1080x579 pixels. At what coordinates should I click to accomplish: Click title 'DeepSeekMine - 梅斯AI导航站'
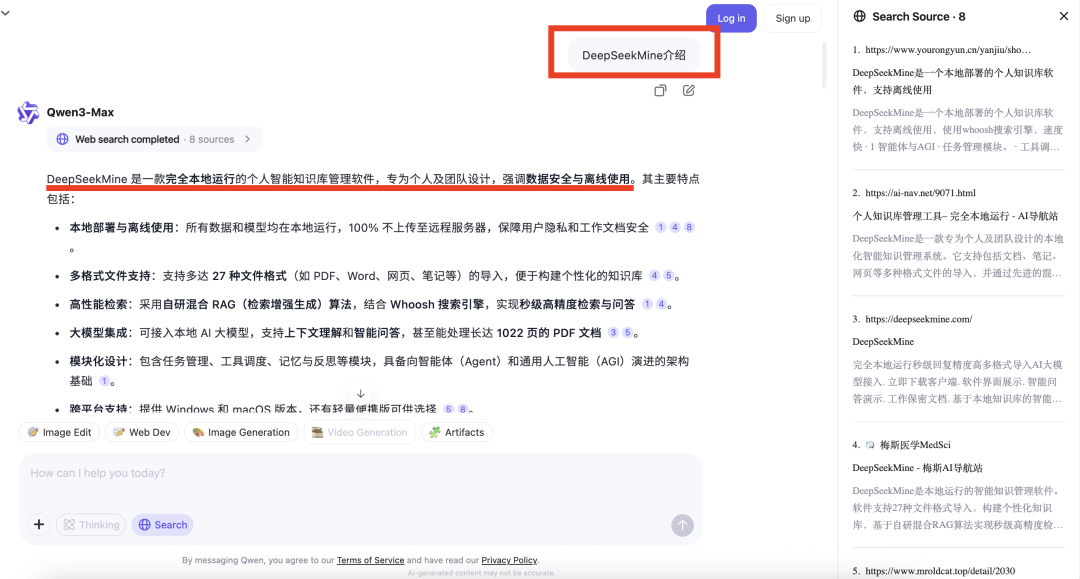(917, 467)
